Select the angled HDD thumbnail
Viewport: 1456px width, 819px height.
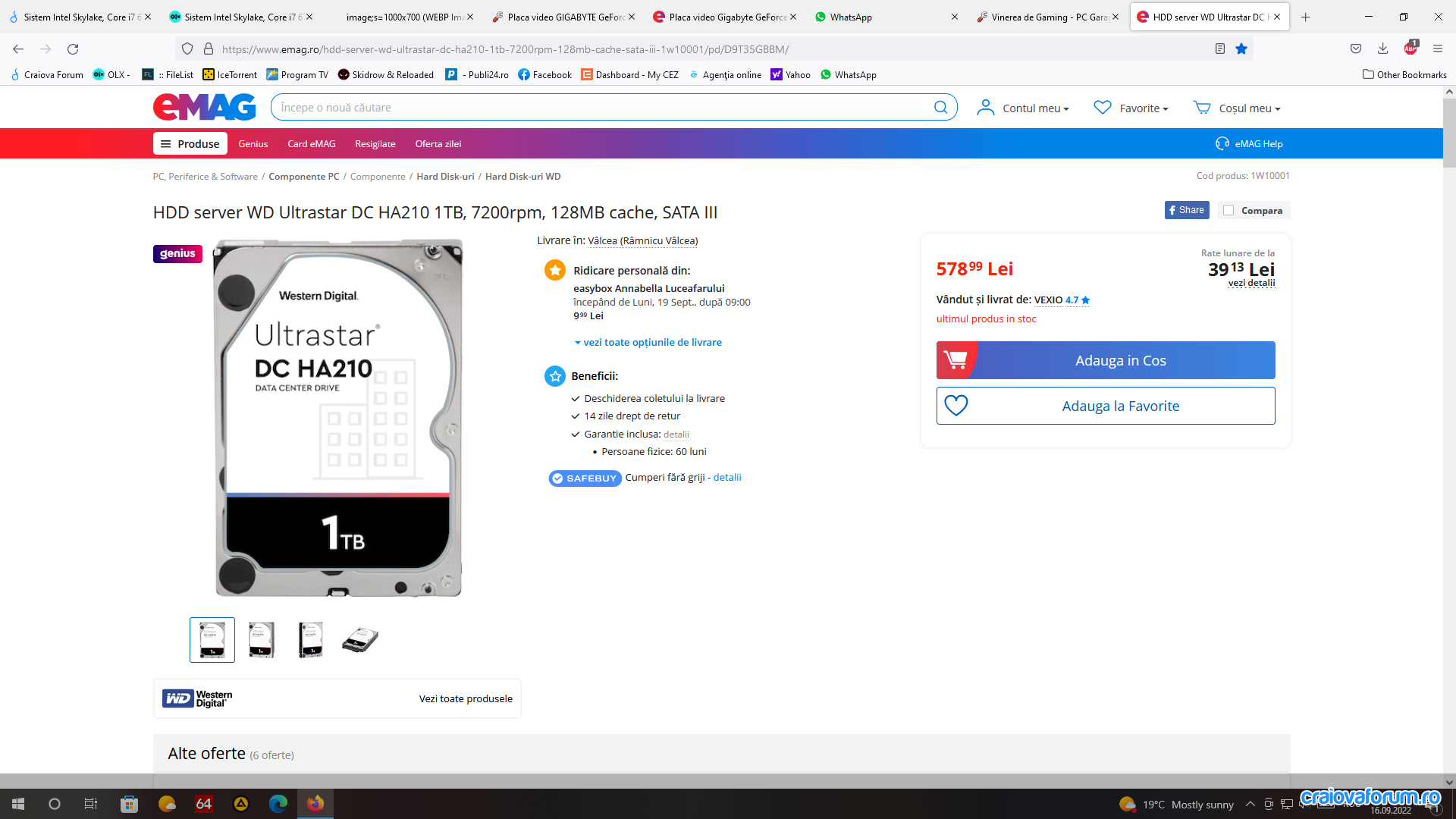click(x=360, y=640)
